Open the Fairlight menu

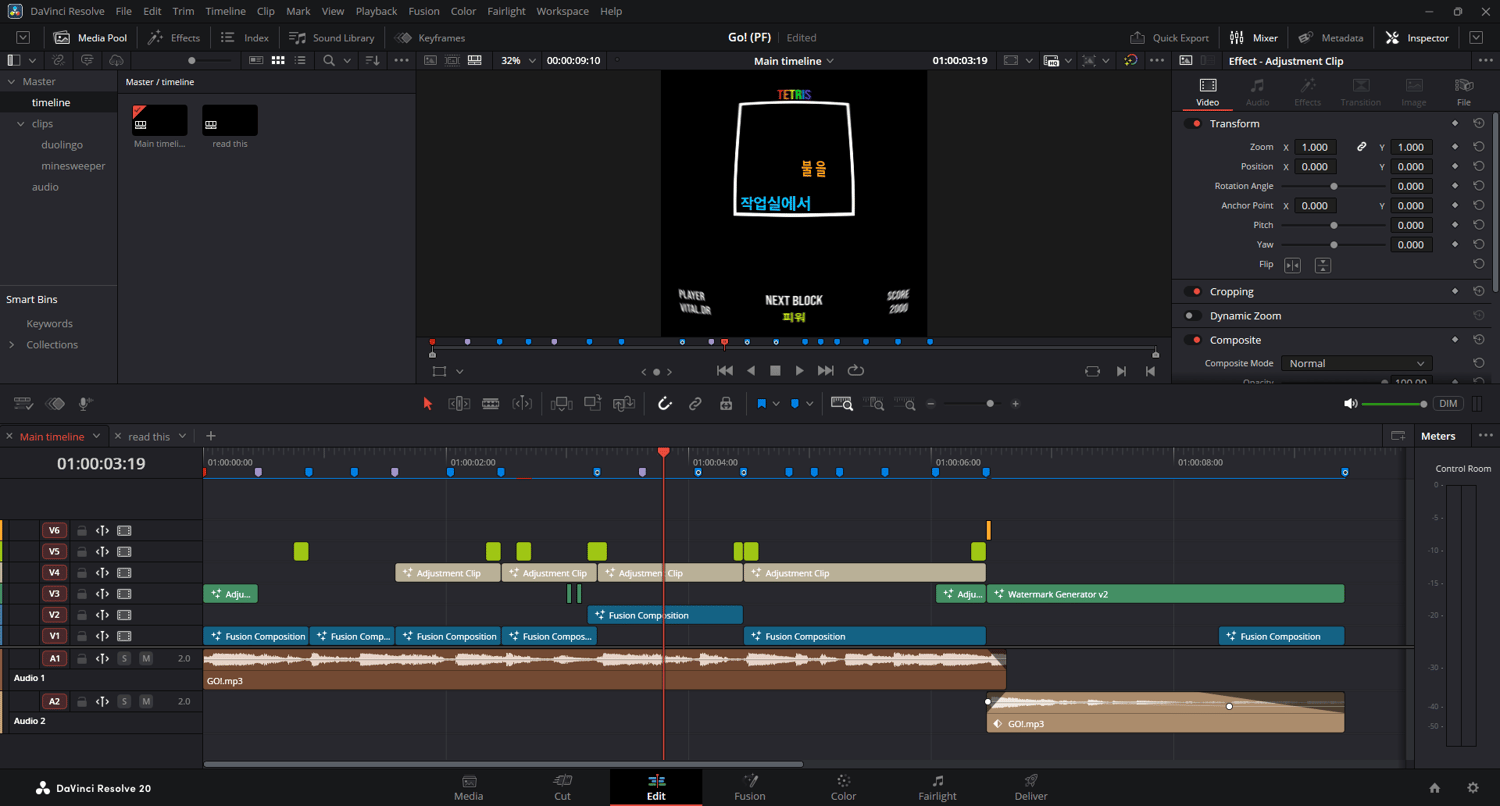pos(506,11)
